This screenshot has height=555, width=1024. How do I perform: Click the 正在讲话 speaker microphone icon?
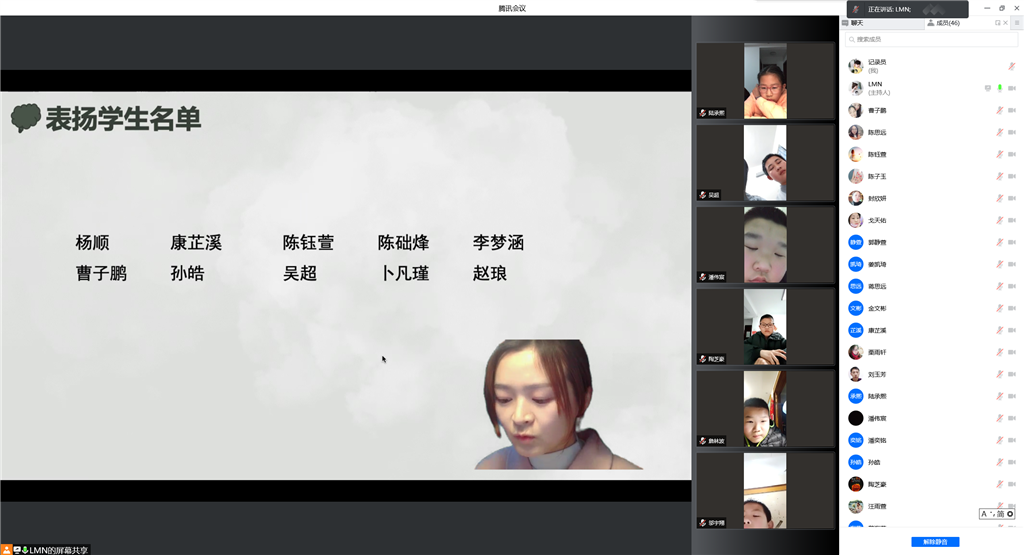coord(856,9)
